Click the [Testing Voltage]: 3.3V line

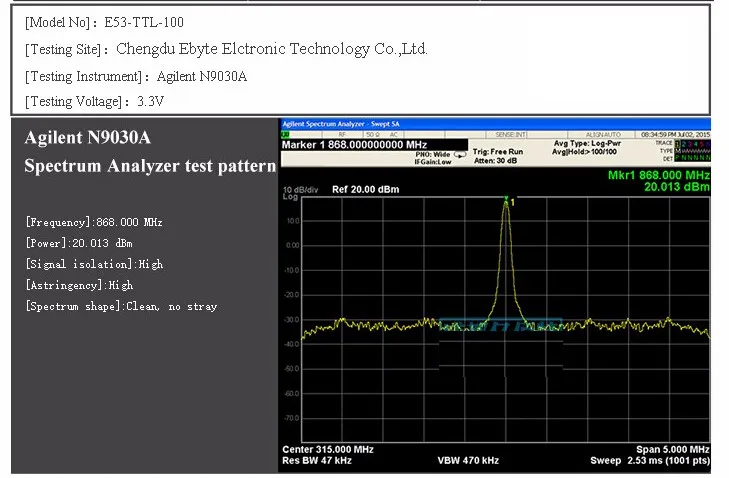click(x=94, y=101)
